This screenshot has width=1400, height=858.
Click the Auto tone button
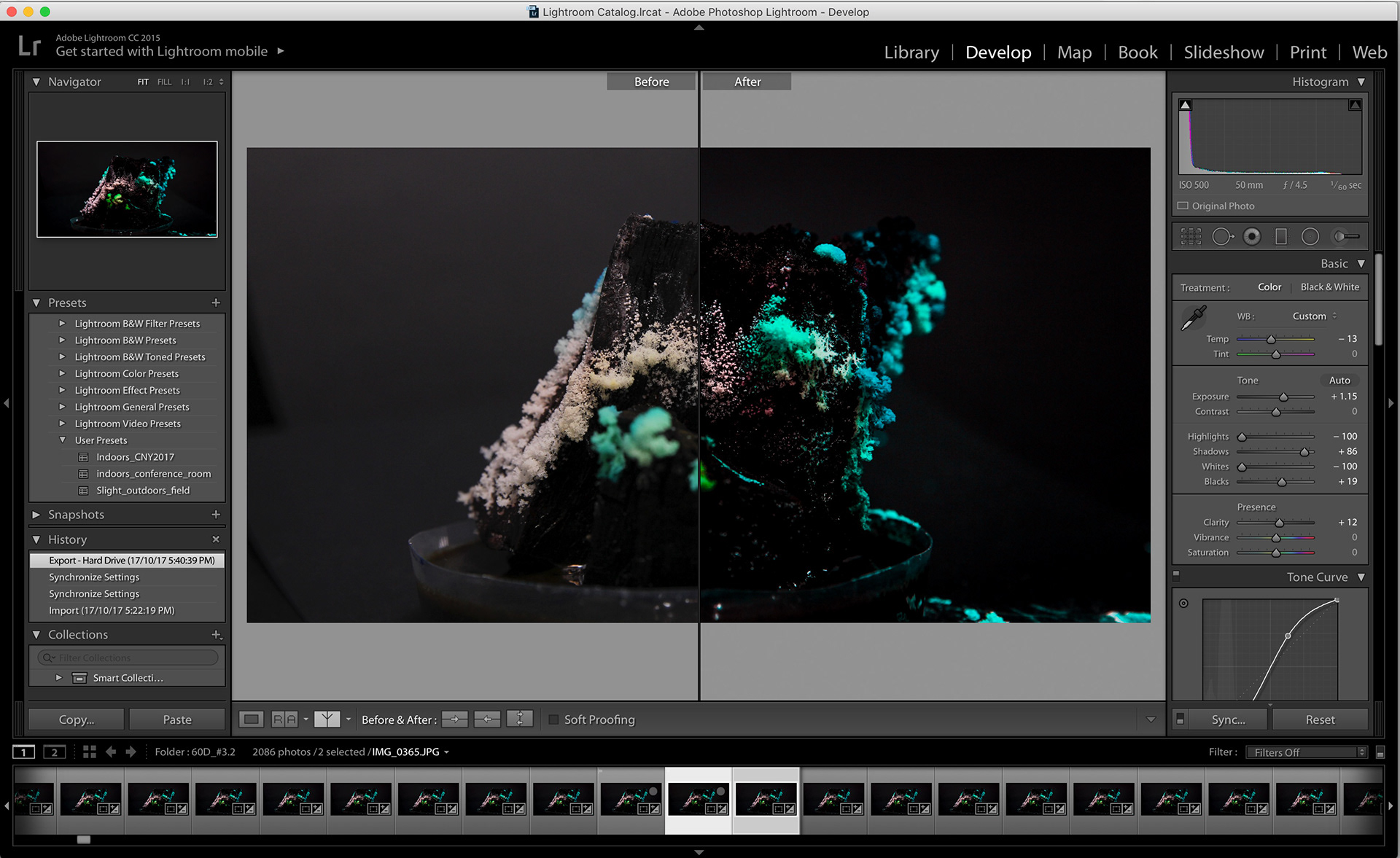pos(1339,381)
